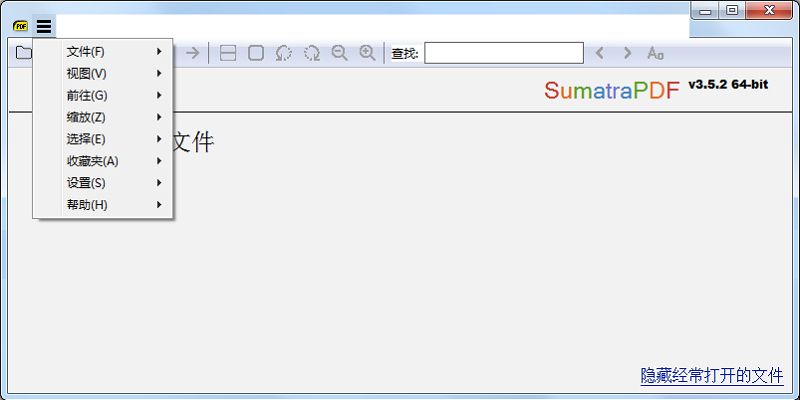Toggle match case search option
Viewport: 800px width, 400px height.
(x=655, y=53)
